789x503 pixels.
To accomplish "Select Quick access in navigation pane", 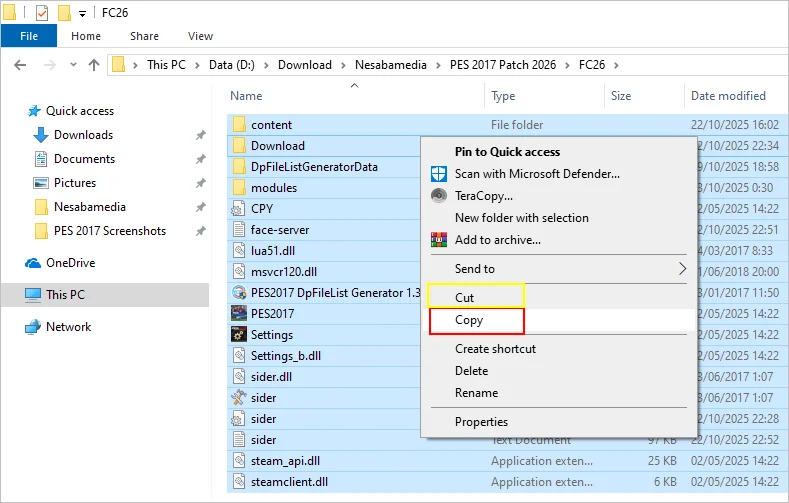I will click(80, 111).
